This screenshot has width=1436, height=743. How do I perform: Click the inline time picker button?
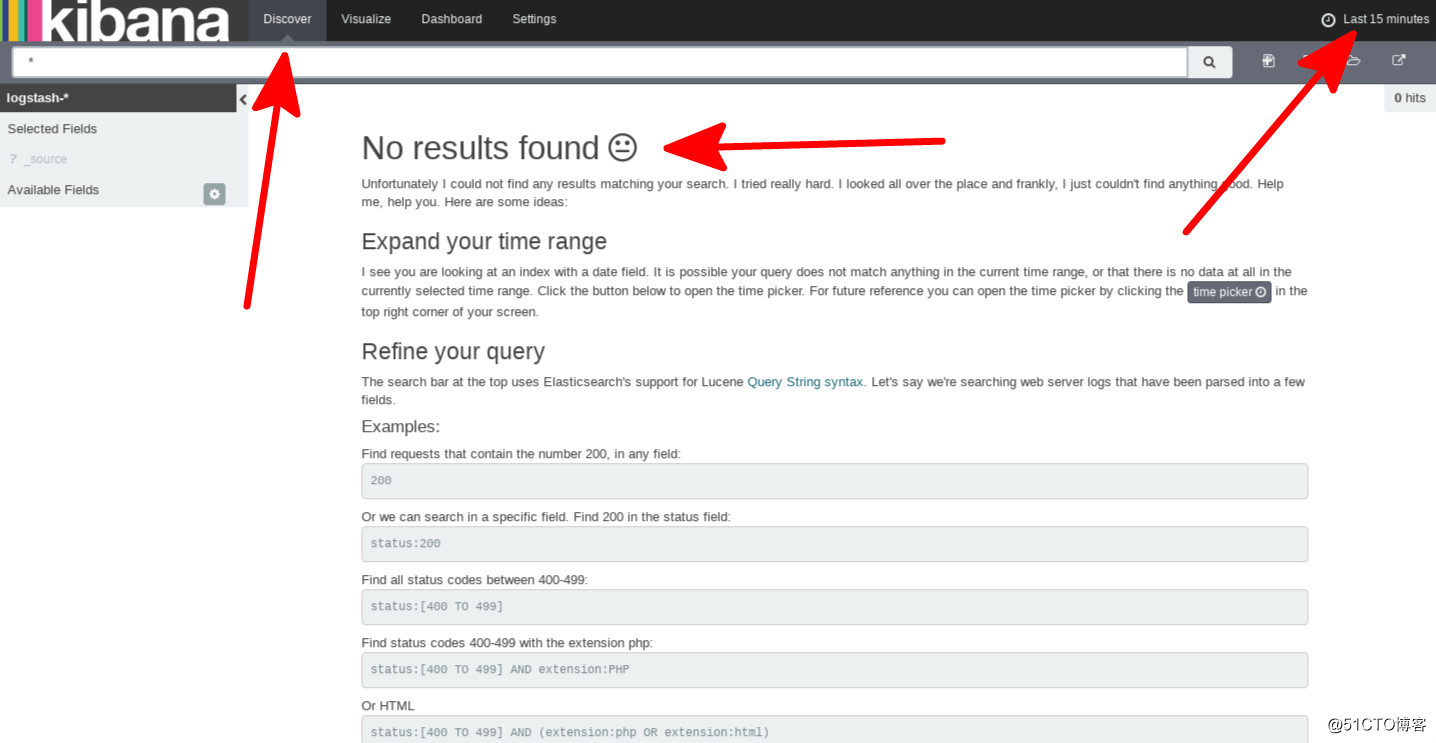[x=1229, y=292]
